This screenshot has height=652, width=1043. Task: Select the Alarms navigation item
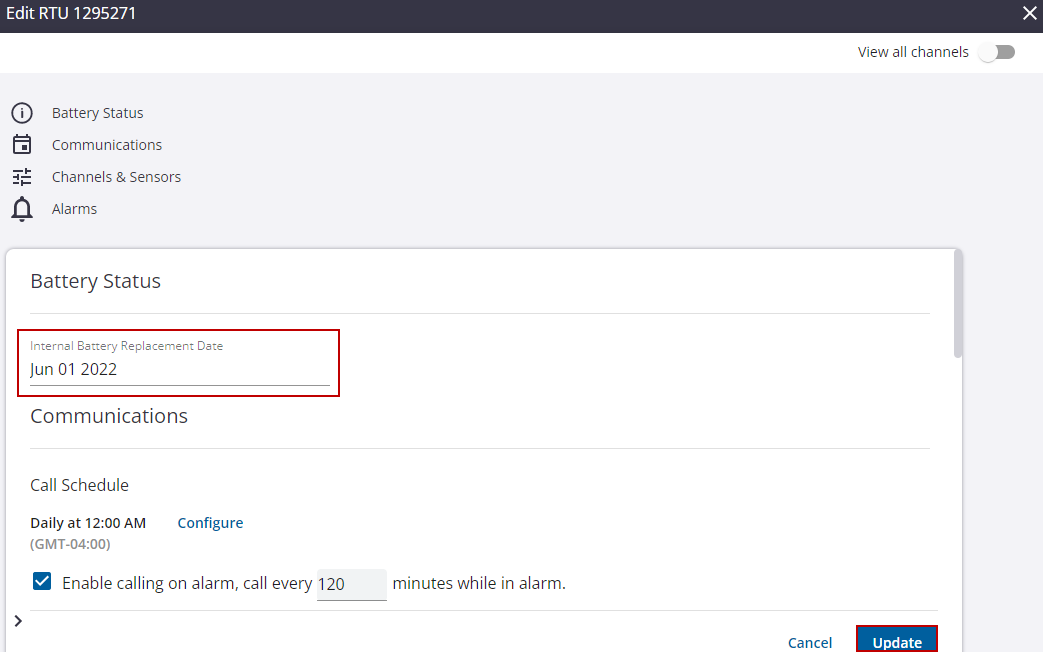[74, 209]
